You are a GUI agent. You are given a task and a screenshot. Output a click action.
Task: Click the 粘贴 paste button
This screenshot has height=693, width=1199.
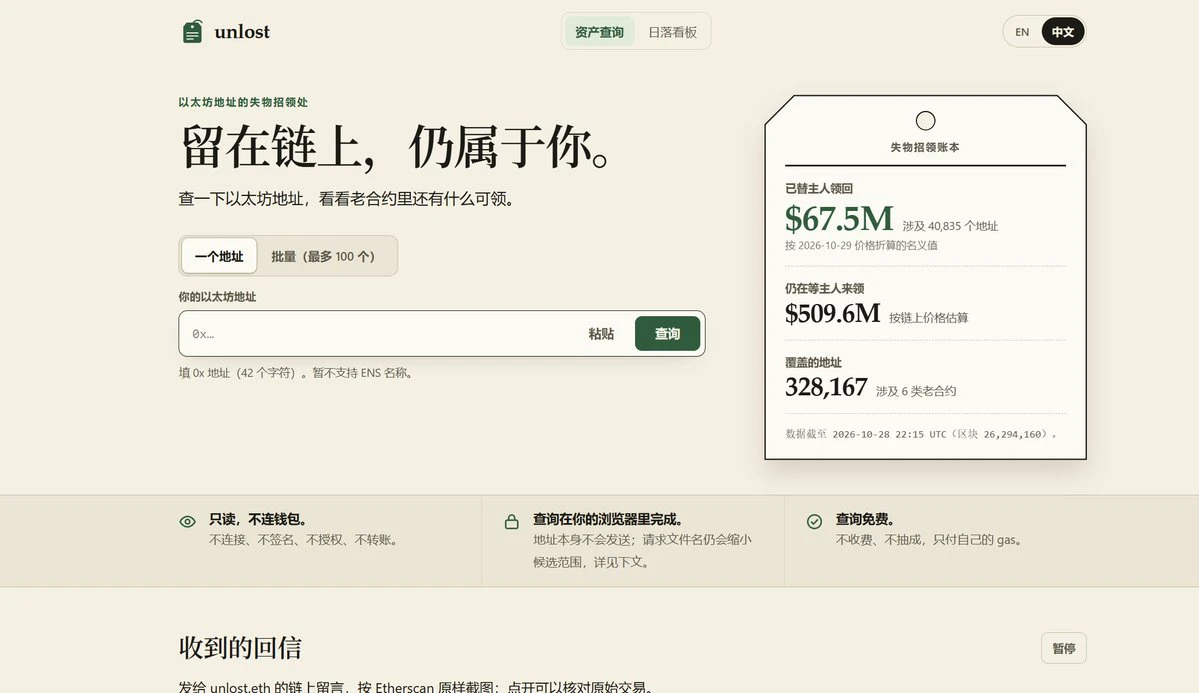[x=601, y=333]
